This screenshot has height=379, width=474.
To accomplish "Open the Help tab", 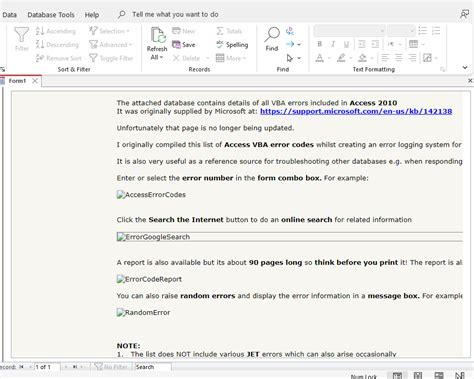I will tap(92, 15).
